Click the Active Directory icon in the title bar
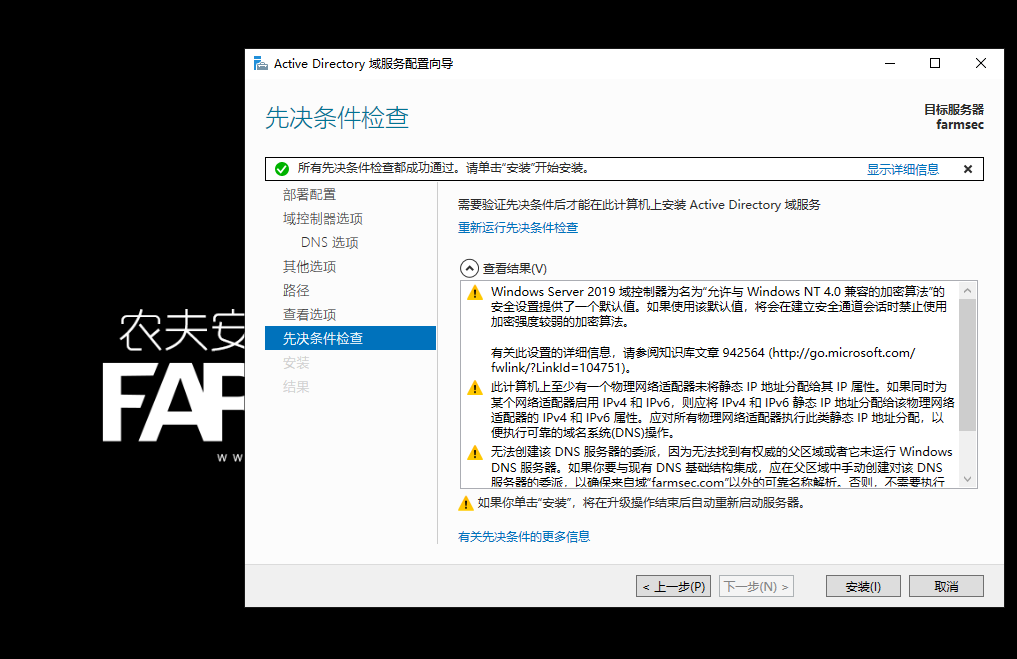Screen dimensions: 1017x659 259,62
